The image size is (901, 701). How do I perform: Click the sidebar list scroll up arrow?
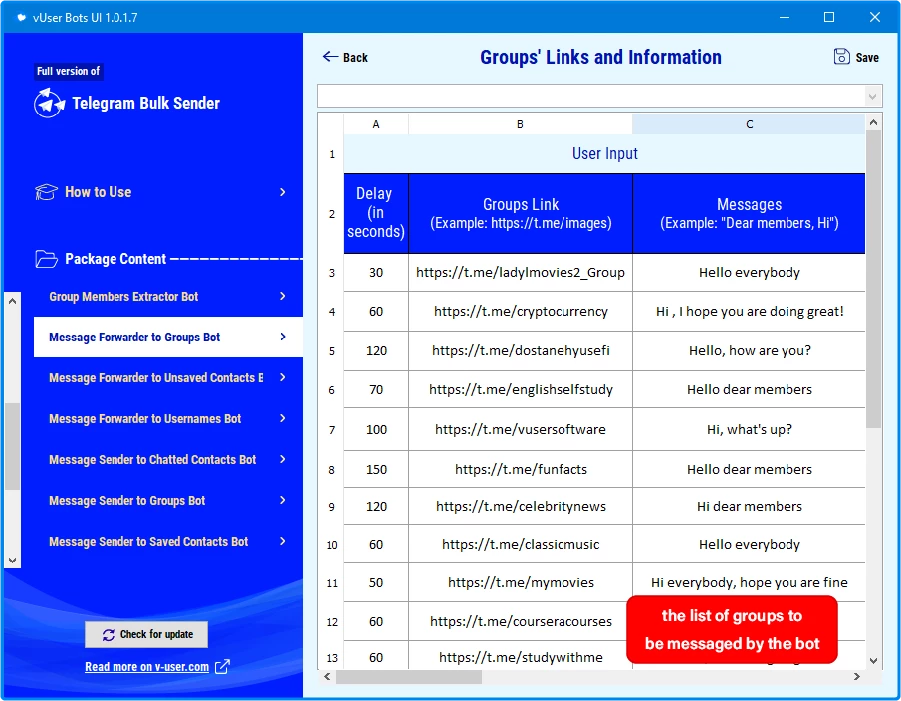[x=13, y=301]
